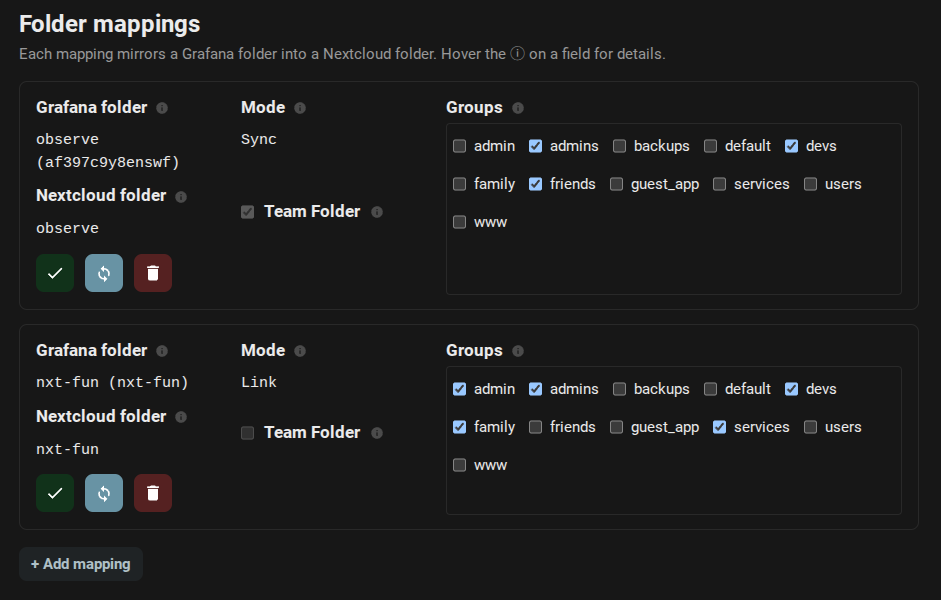This screenshot has height=600, width=941.
Task: Check friends group in nxt-fun mapping
Action: coord(535,427)
